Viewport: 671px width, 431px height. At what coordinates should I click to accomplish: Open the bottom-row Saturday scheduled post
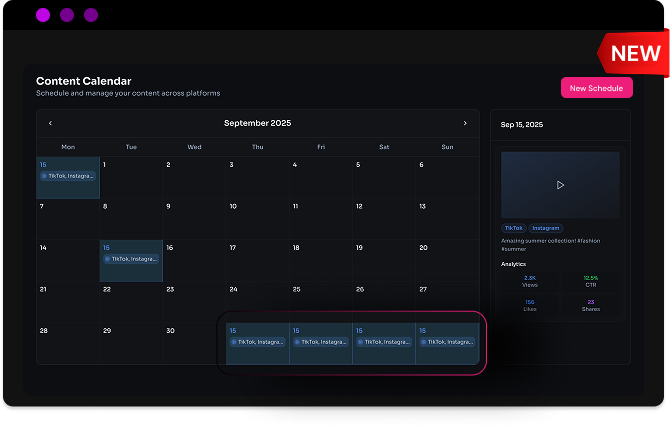click(384, 343)
